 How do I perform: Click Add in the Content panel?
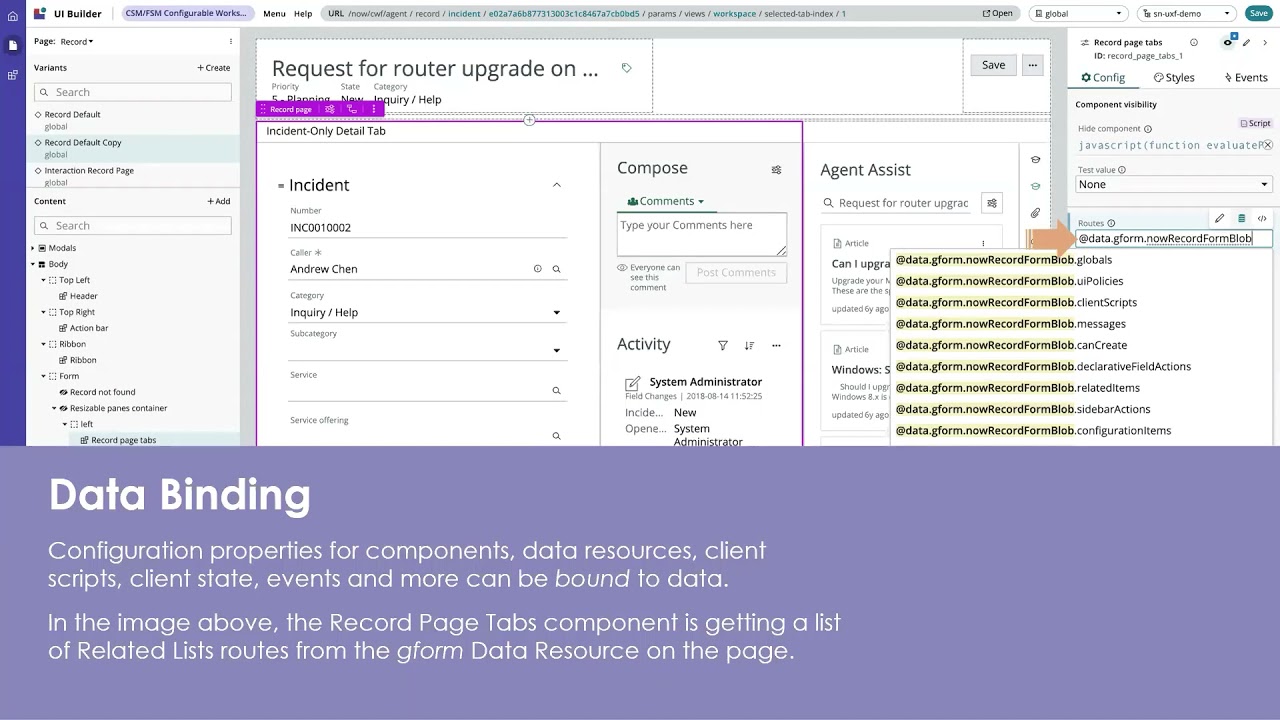pyautogui.click(x=219, y=201)
